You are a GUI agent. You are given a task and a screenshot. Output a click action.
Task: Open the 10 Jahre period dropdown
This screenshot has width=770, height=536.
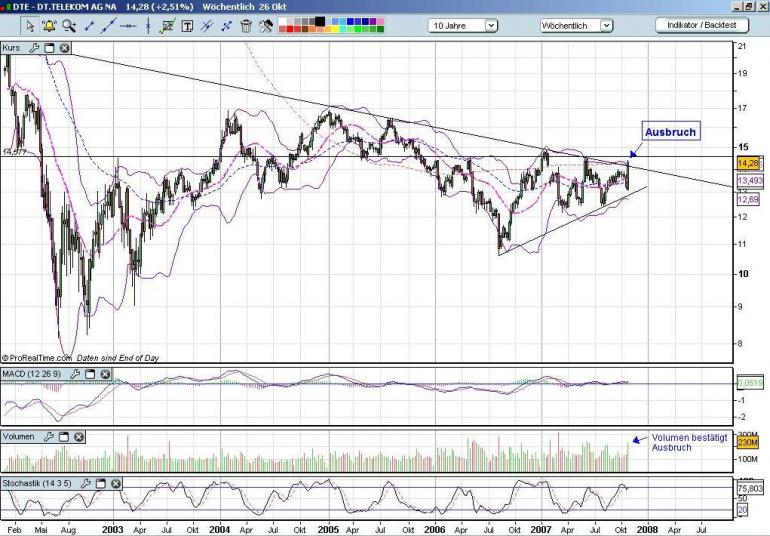click(491, 26)
